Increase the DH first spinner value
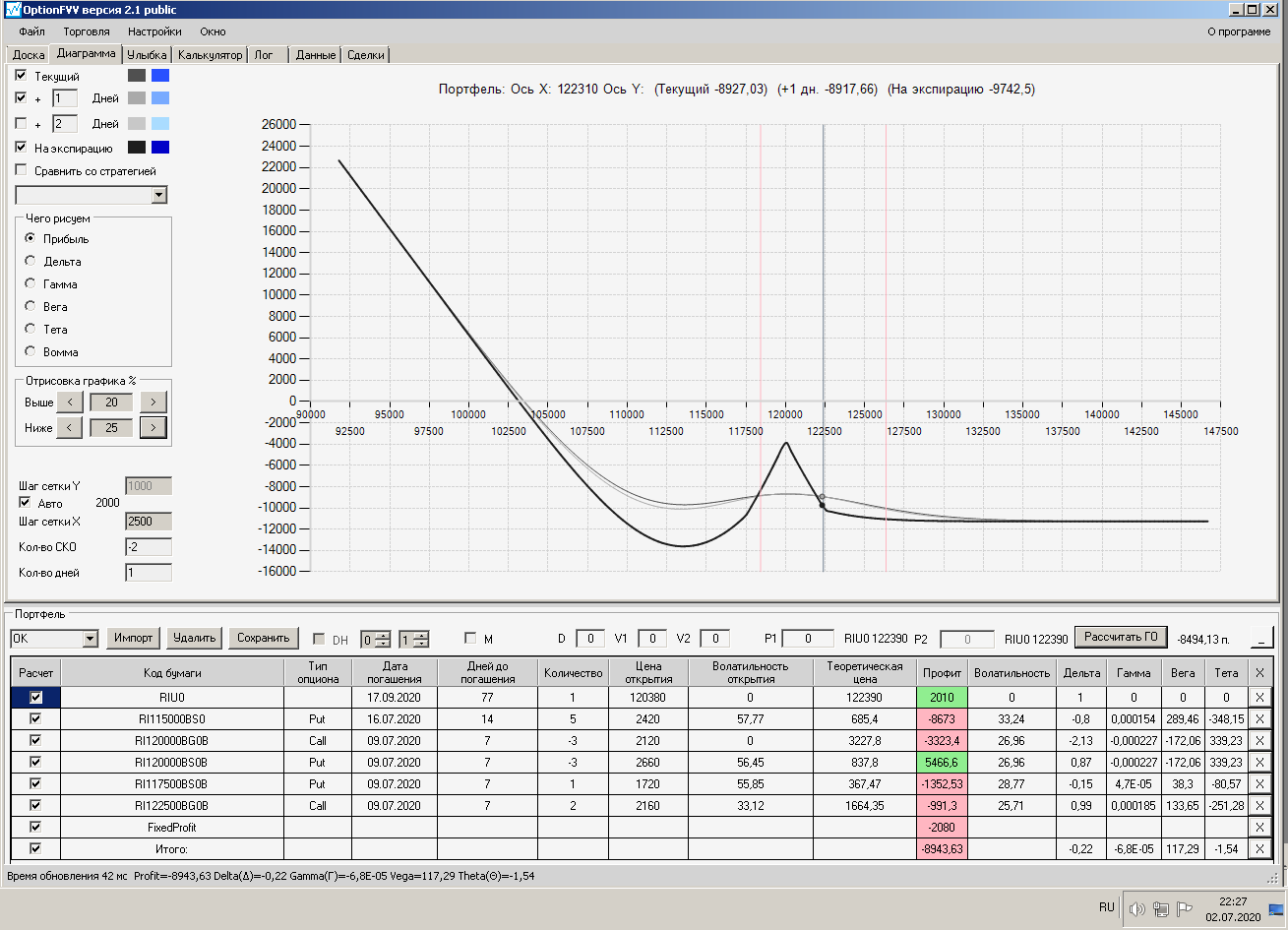This screenshot has height=930, width=1288. (x=383, y=634)
